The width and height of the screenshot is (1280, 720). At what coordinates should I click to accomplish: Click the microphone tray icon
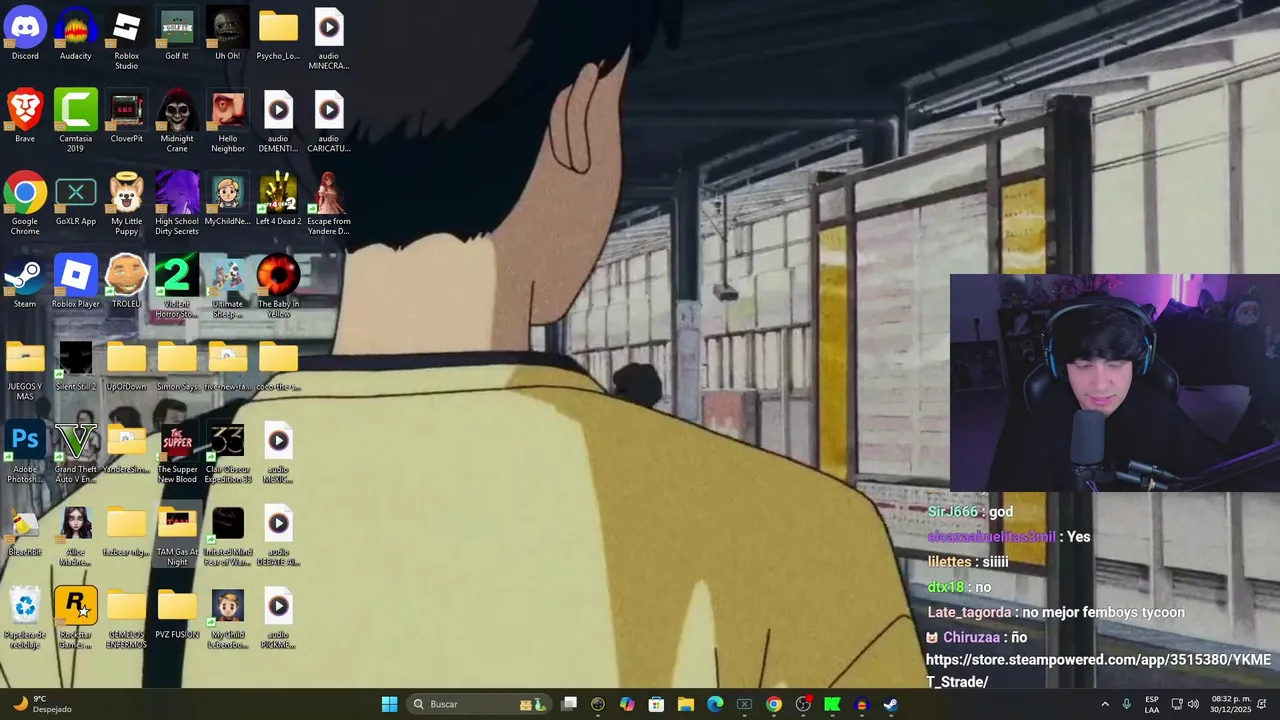1127,704
